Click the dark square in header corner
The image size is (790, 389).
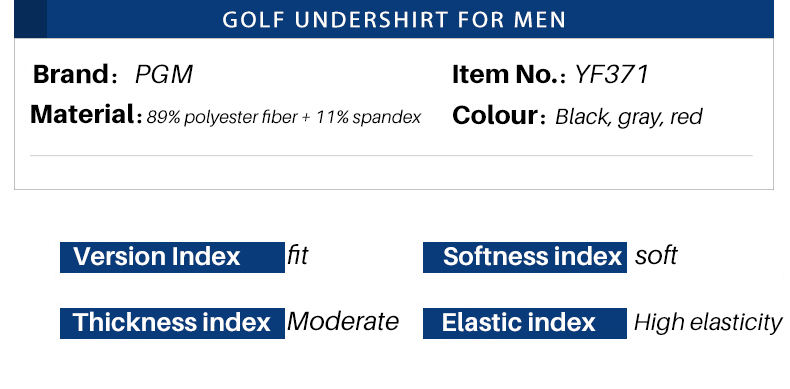tap(30, 19)
